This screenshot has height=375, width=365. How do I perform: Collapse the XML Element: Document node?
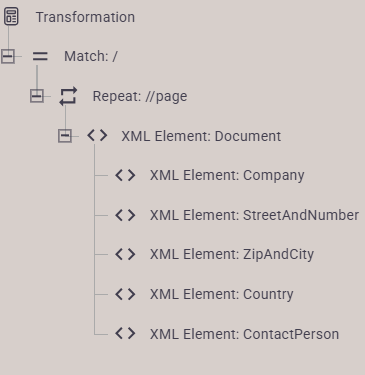click(x=65, y=136)
